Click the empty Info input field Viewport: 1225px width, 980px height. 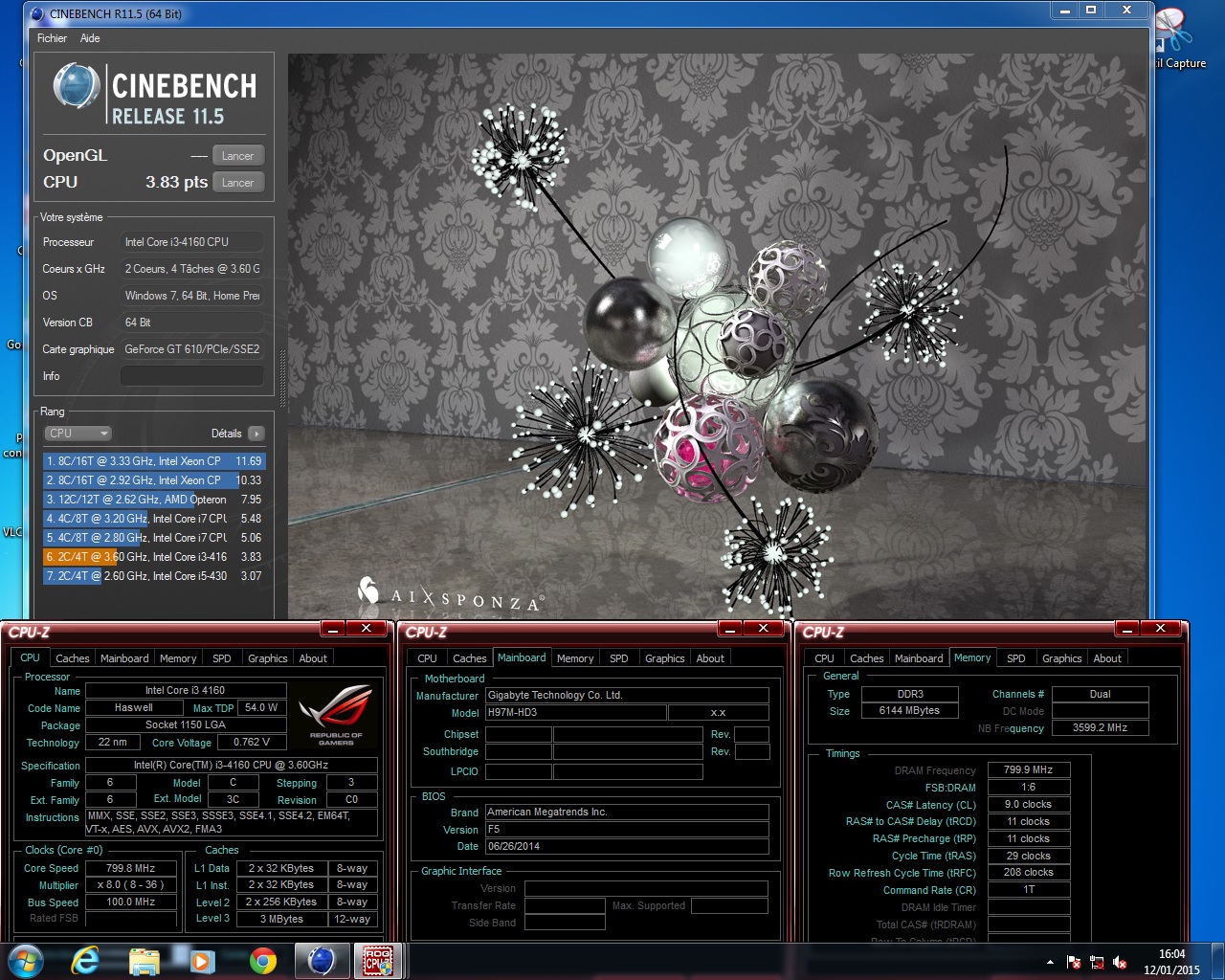(191, 376)
